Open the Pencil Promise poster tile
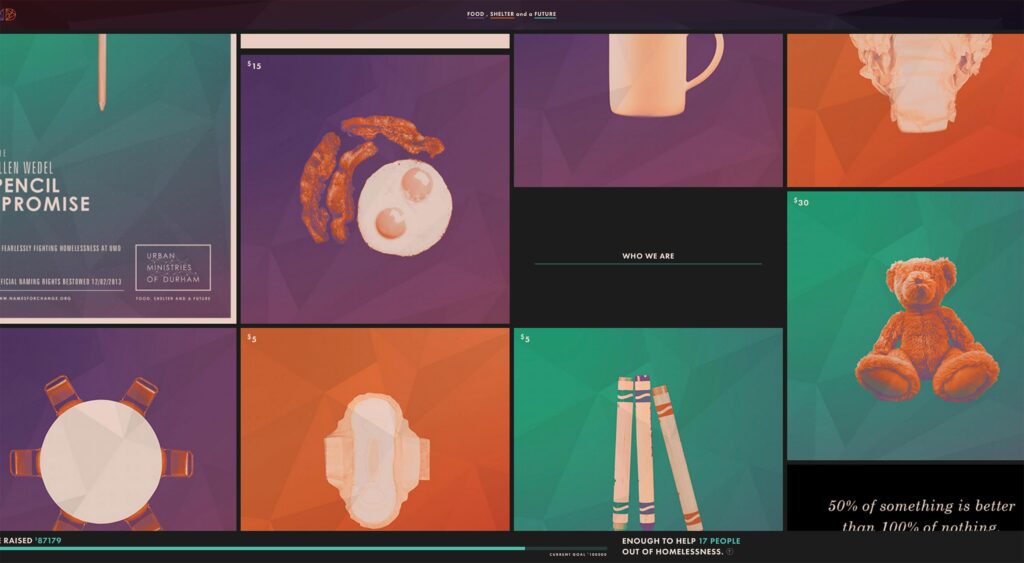 coord(118,178)
